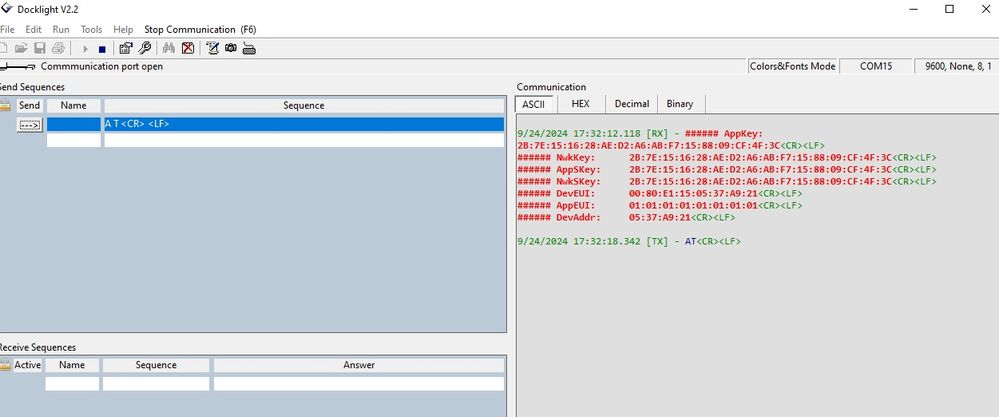Click the Start Communication play arrow
Viewport: 999px width, 417px height.
(85, 48)
